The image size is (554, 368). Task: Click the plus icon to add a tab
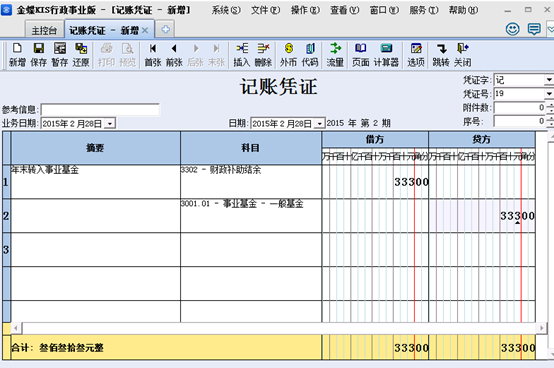(165, 30)
